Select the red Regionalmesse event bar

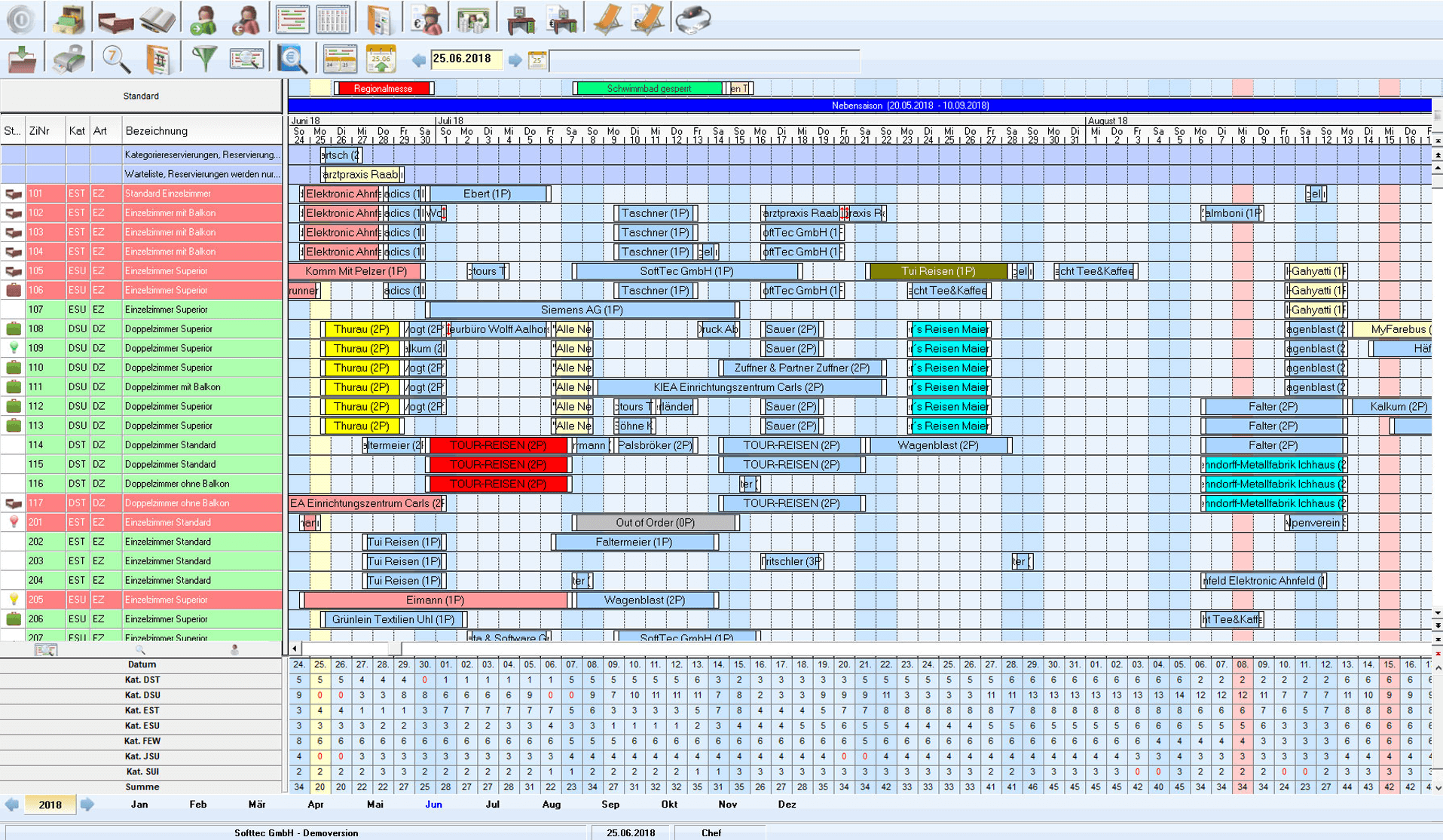384,89
